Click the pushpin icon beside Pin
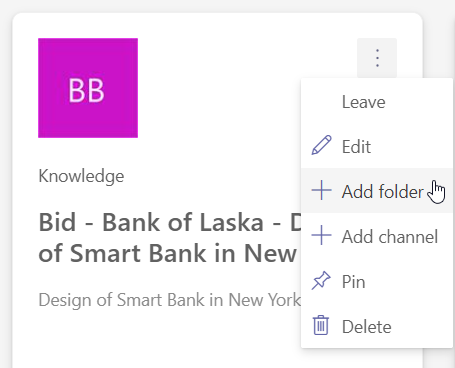The height and width of the screenshot is (368, 455). point(321,280)
